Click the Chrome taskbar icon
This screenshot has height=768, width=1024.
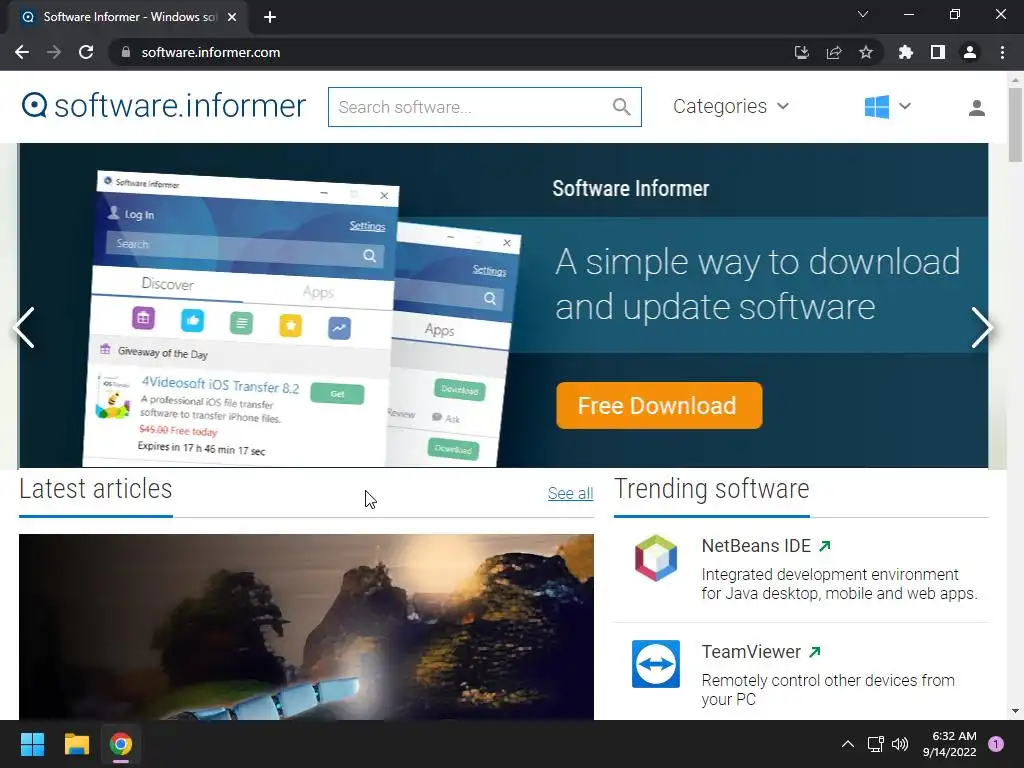121,744
